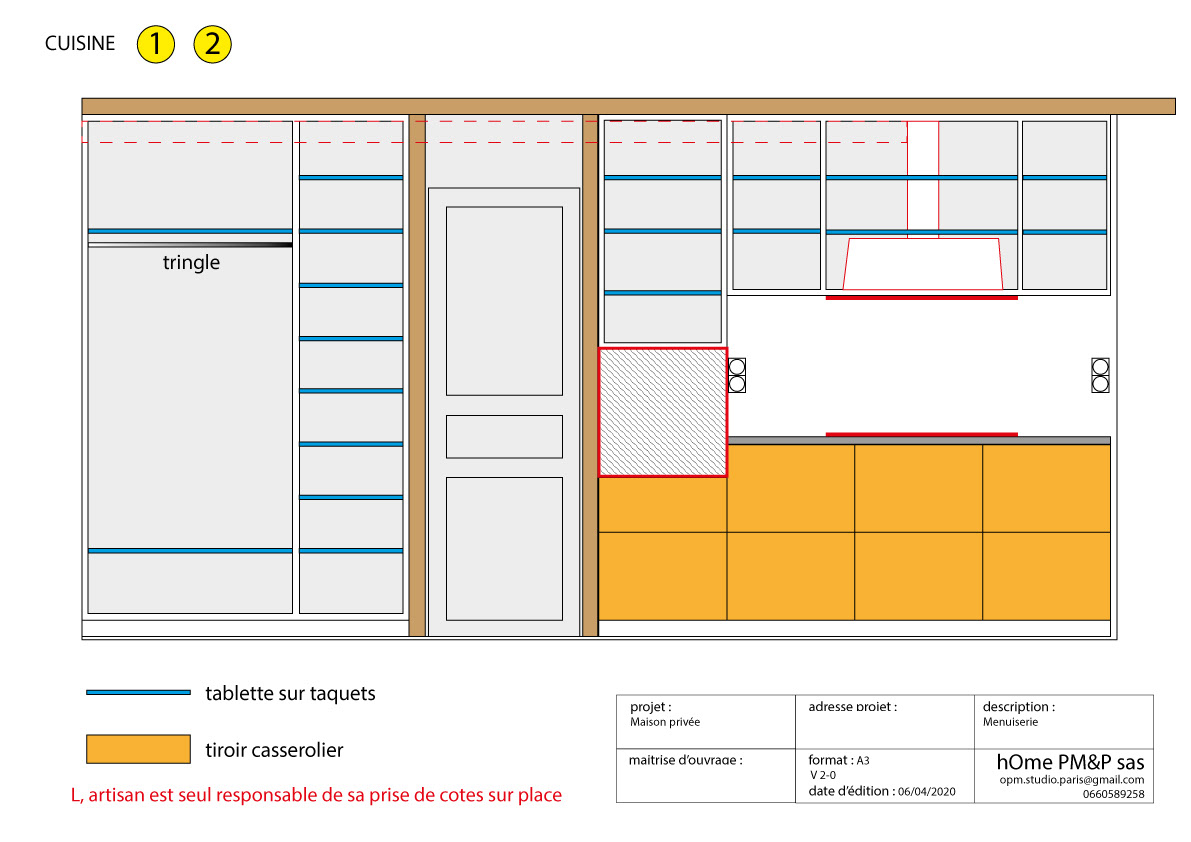
Task: Click 'V 2-0' version text
Action: click(x=823, y=775)
